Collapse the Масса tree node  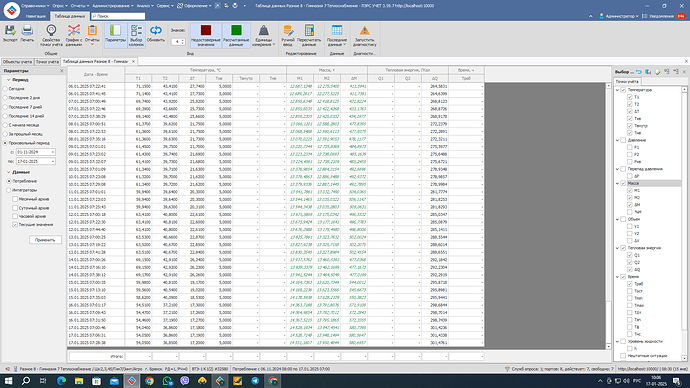pos(617,183)
